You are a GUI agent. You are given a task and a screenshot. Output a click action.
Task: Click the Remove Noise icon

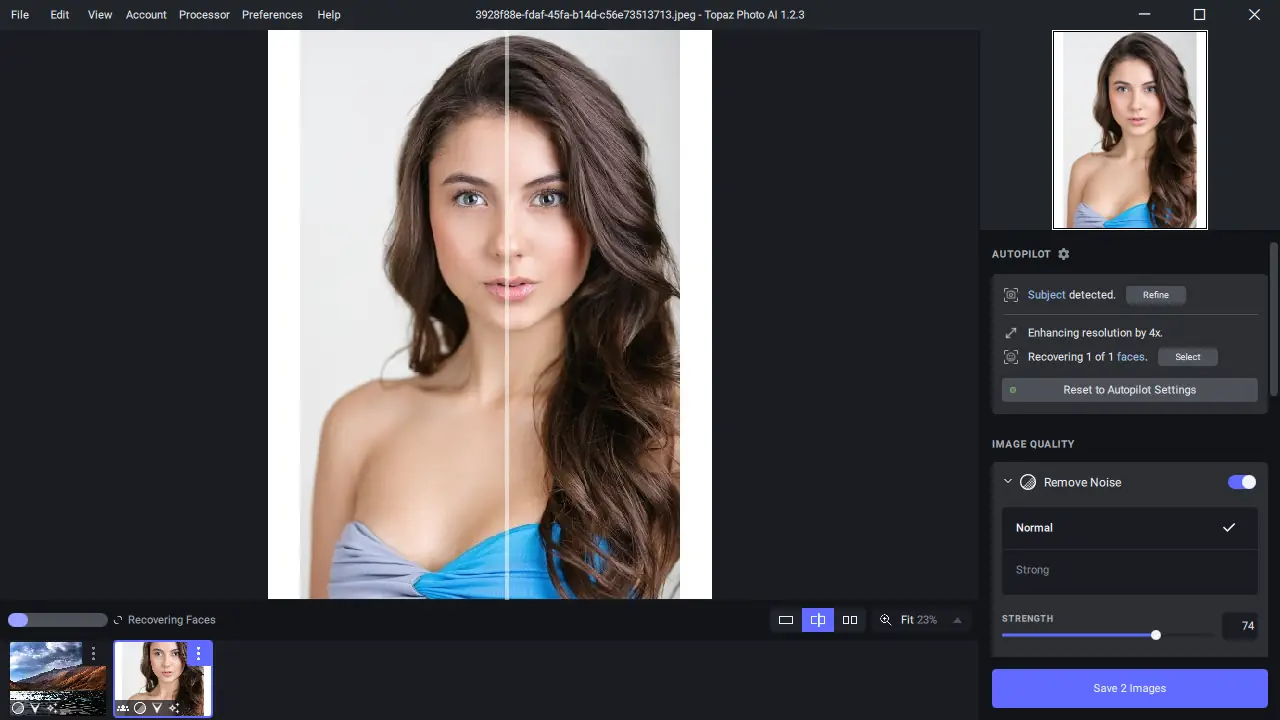[x=1028, y=482]
